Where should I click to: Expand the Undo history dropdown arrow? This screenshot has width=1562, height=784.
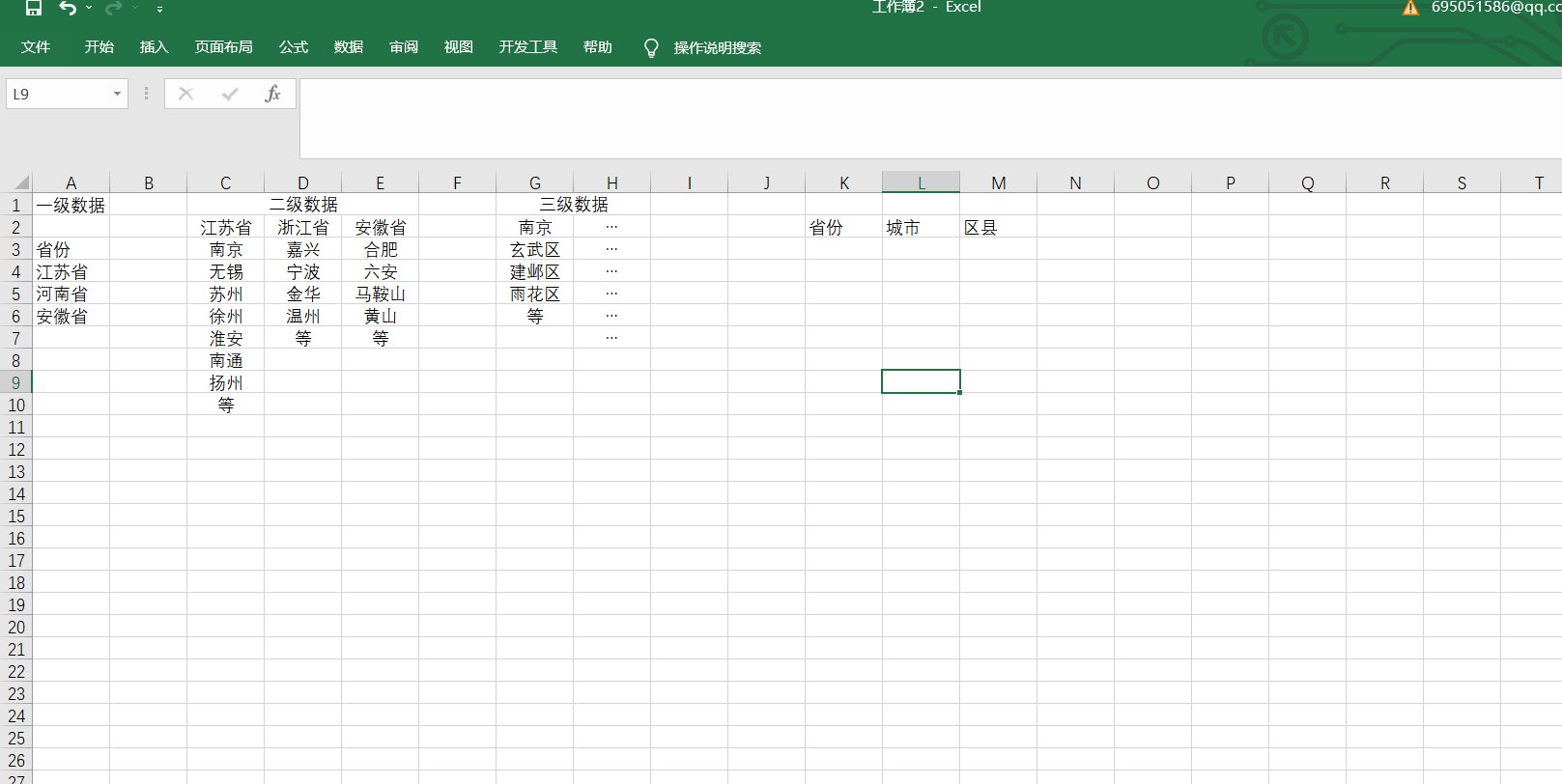point(89,8)
